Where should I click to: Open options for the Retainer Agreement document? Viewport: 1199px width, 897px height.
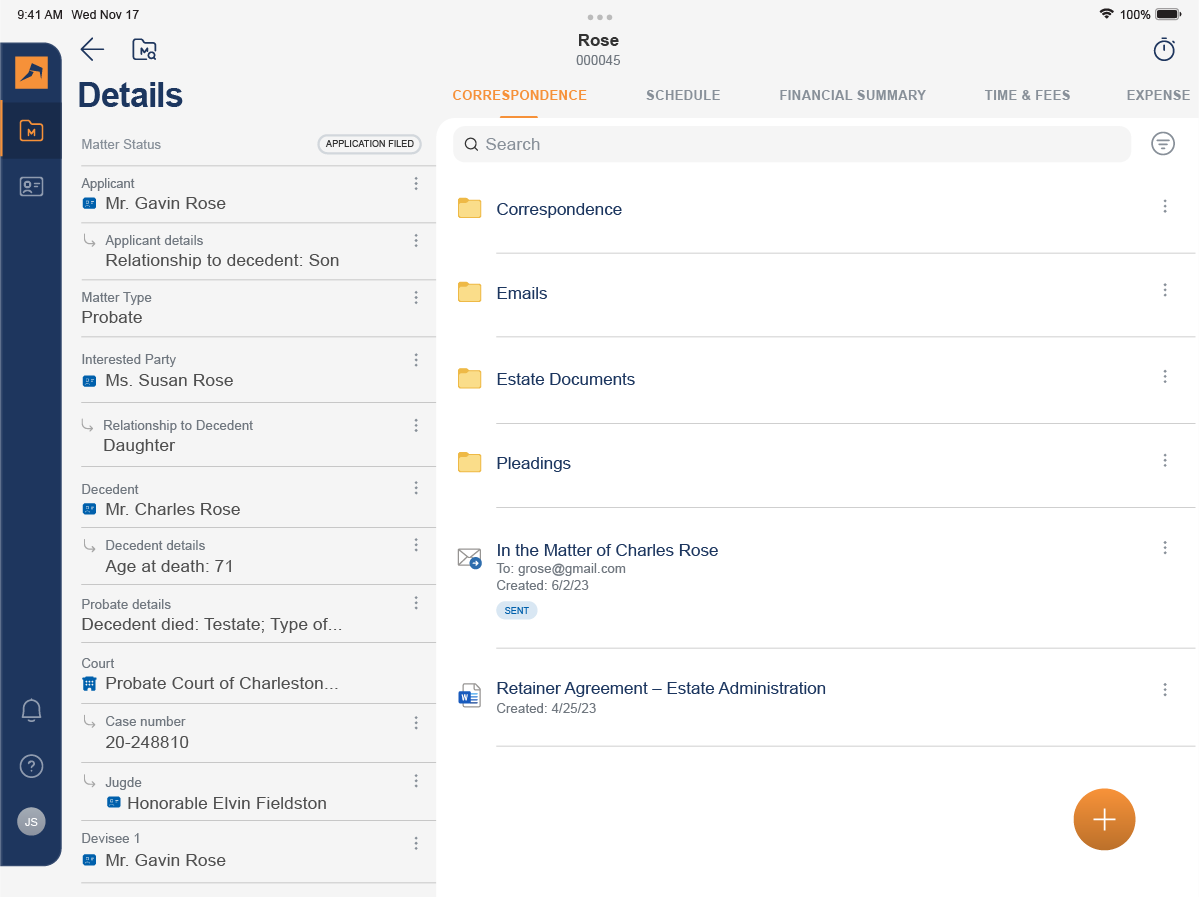(1164, 689)
